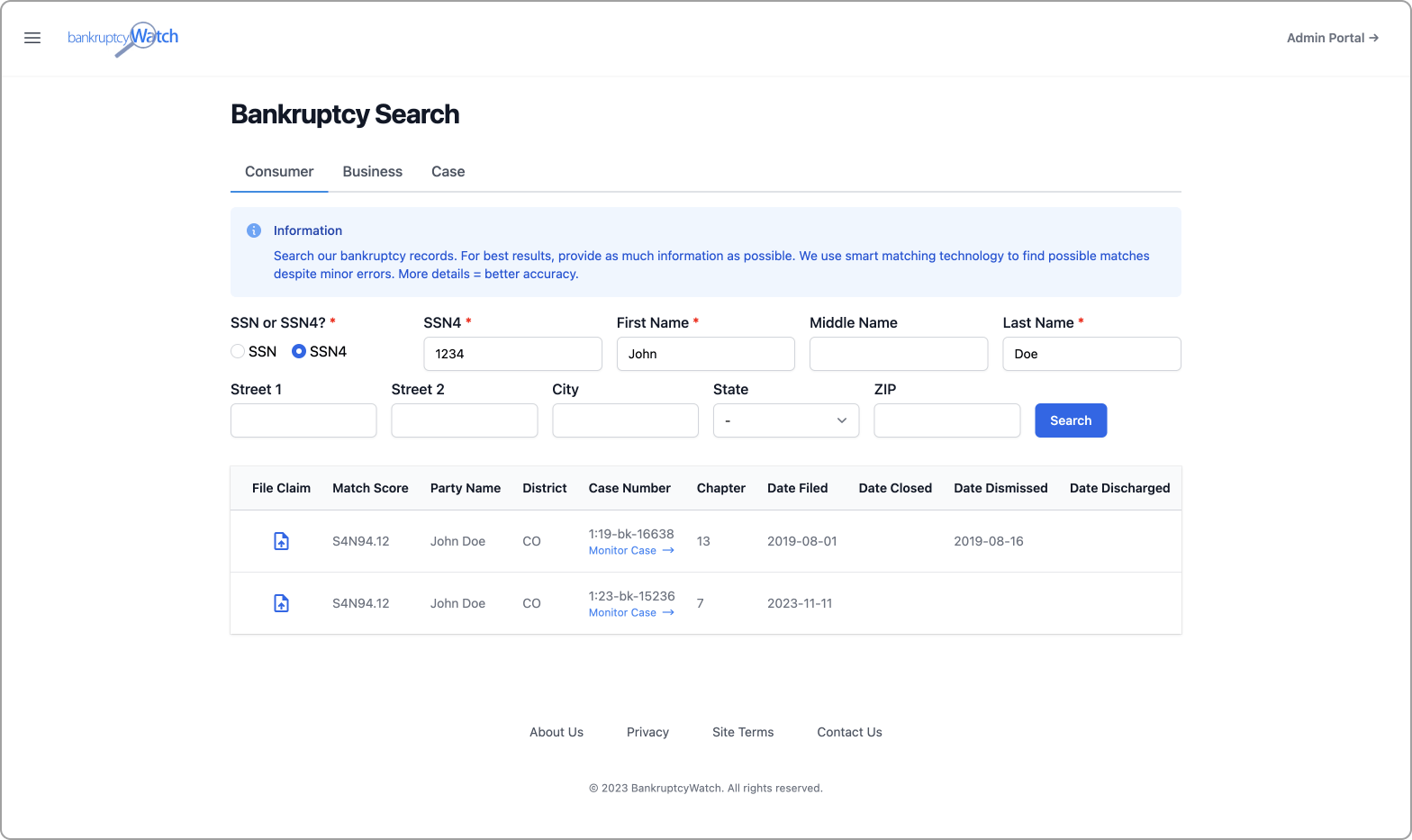Switch to the Business tab
This screenshot has height=840, width=1412.
[x=372, y=171]
